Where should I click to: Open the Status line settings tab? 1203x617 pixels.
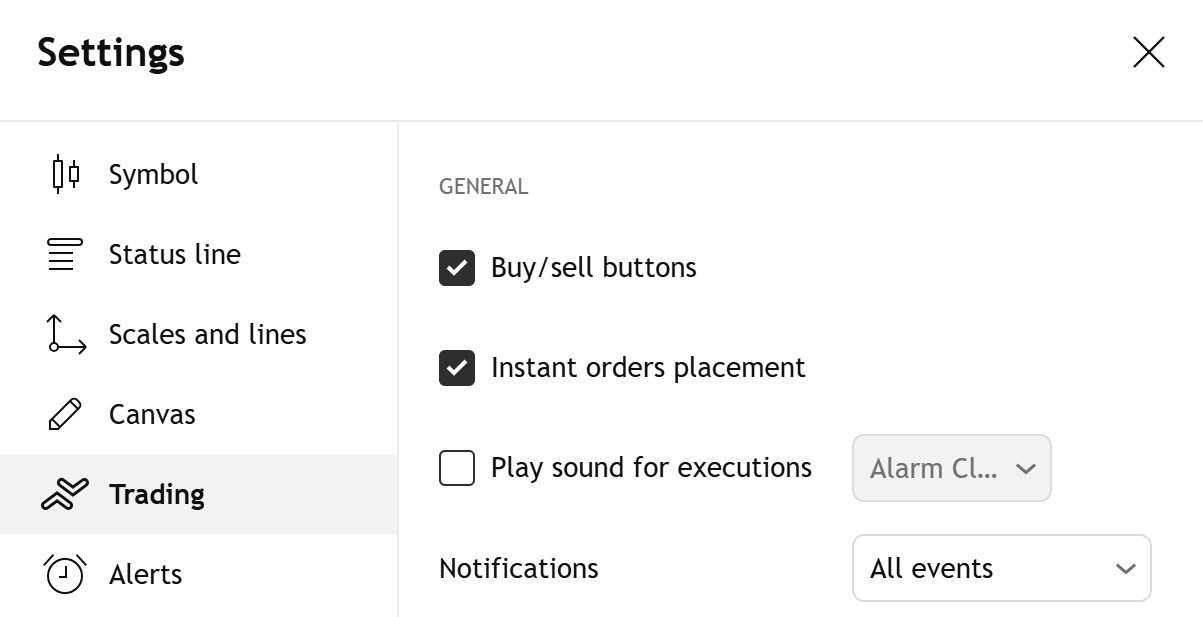[174, 254]
